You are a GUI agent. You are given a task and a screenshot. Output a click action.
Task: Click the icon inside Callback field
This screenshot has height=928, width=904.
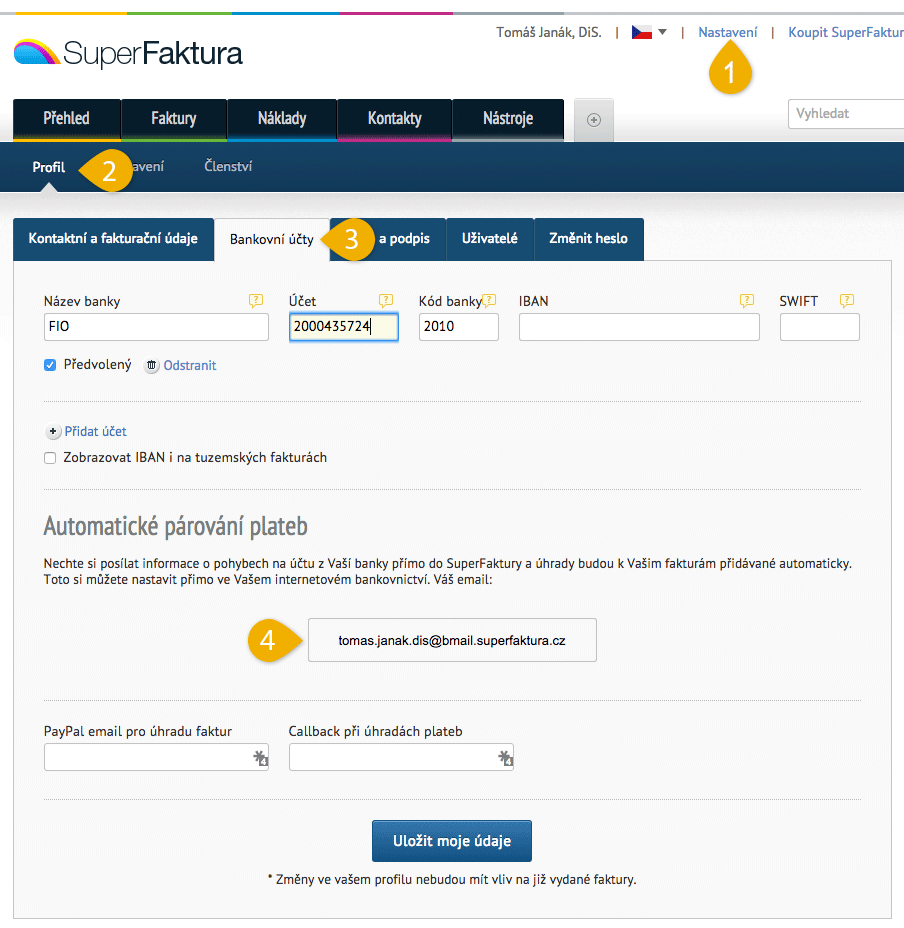coord(506,758)
